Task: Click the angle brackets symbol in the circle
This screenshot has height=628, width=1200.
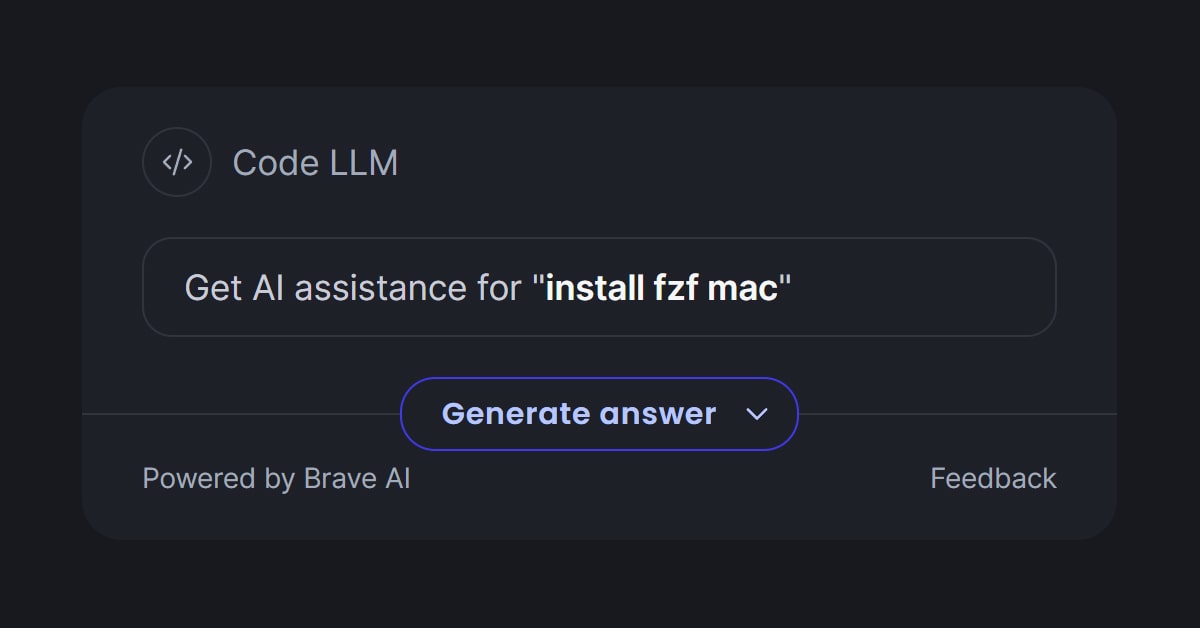Action: 177,161
